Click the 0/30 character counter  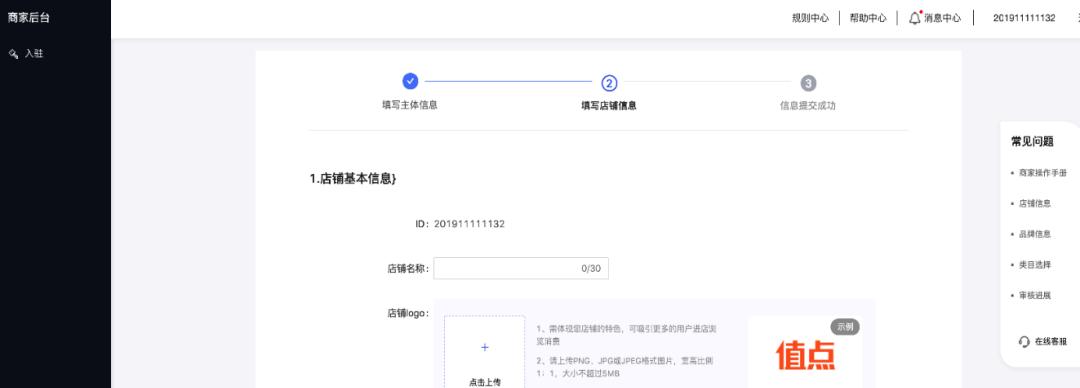[591, 269]
